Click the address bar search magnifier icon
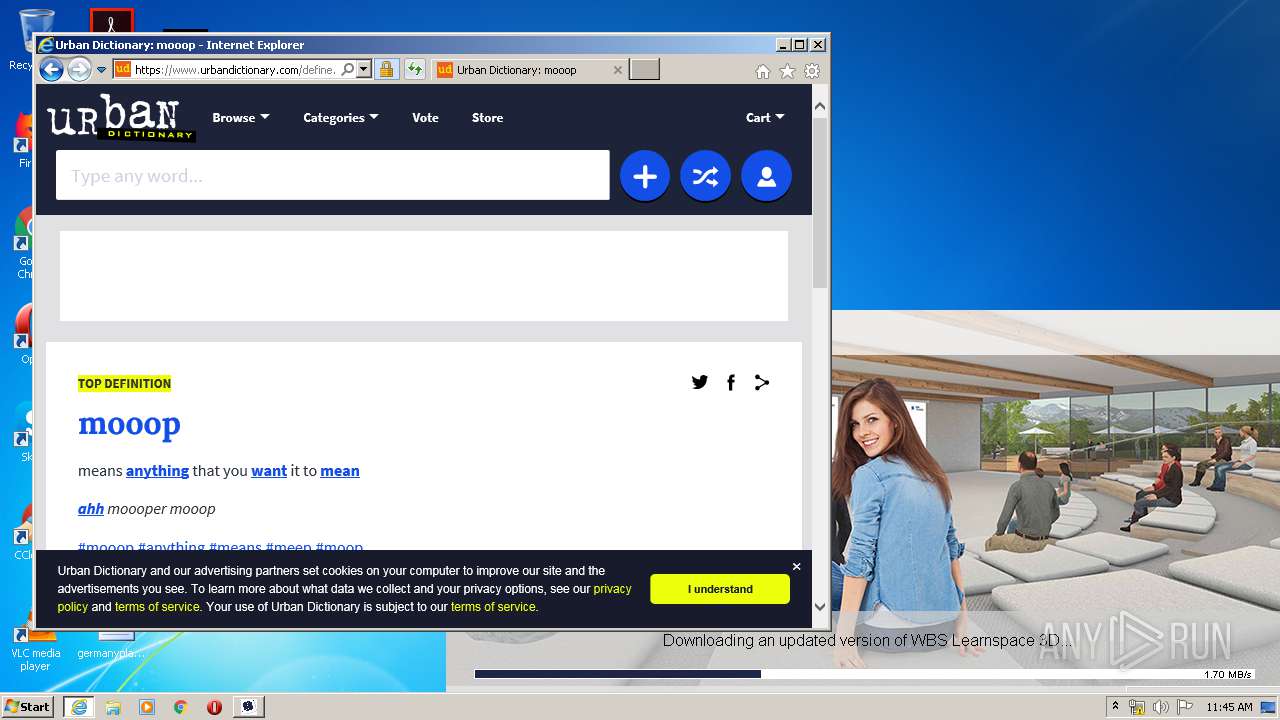The image size is (1280, 720). tap(347, 70)
